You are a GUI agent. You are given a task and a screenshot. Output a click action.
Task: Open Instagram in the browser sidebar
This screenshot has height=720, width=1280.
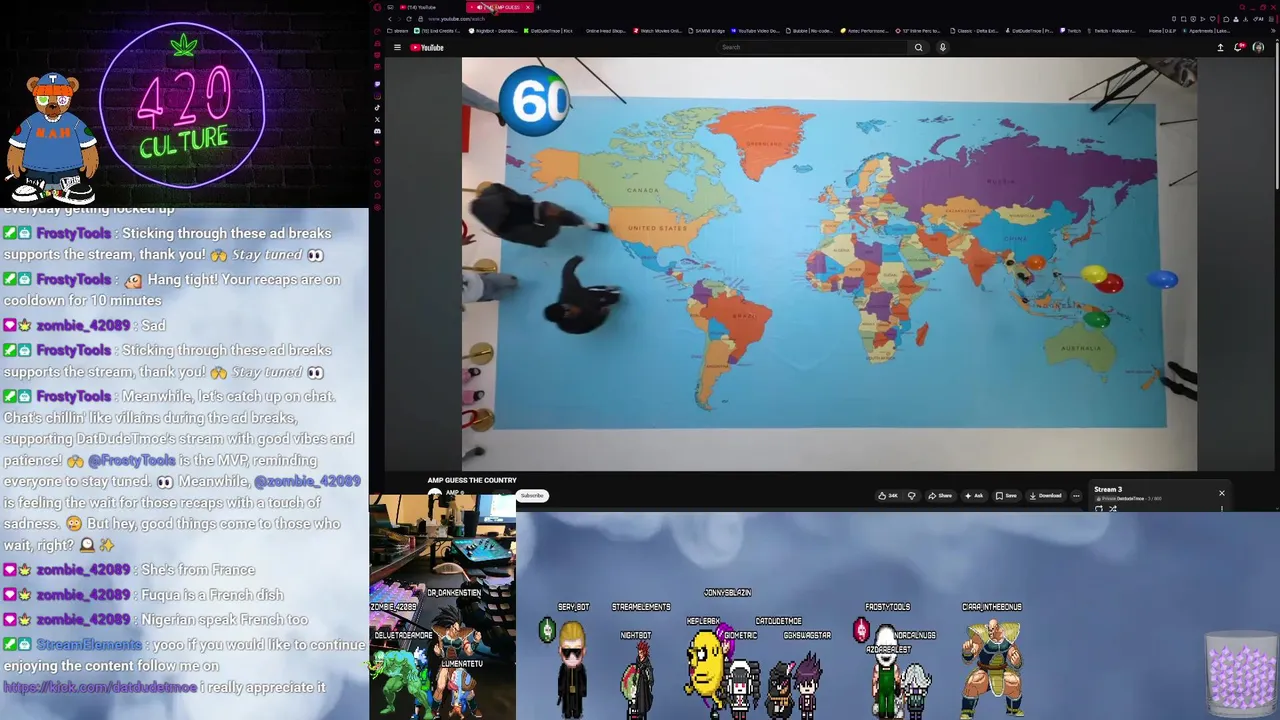pyautogui.click(x=377, y=96)
